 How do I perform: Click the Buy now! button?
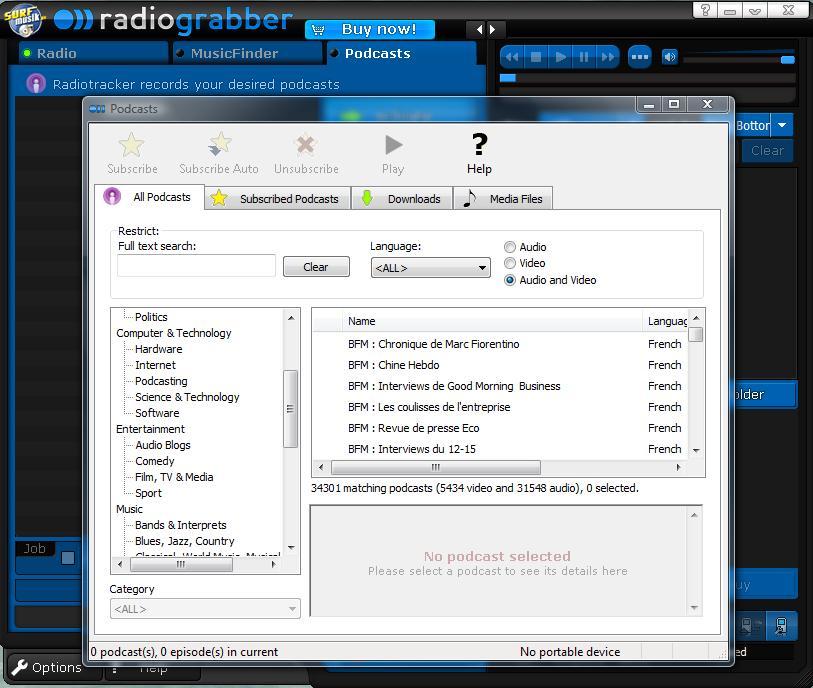pos(369,29)
